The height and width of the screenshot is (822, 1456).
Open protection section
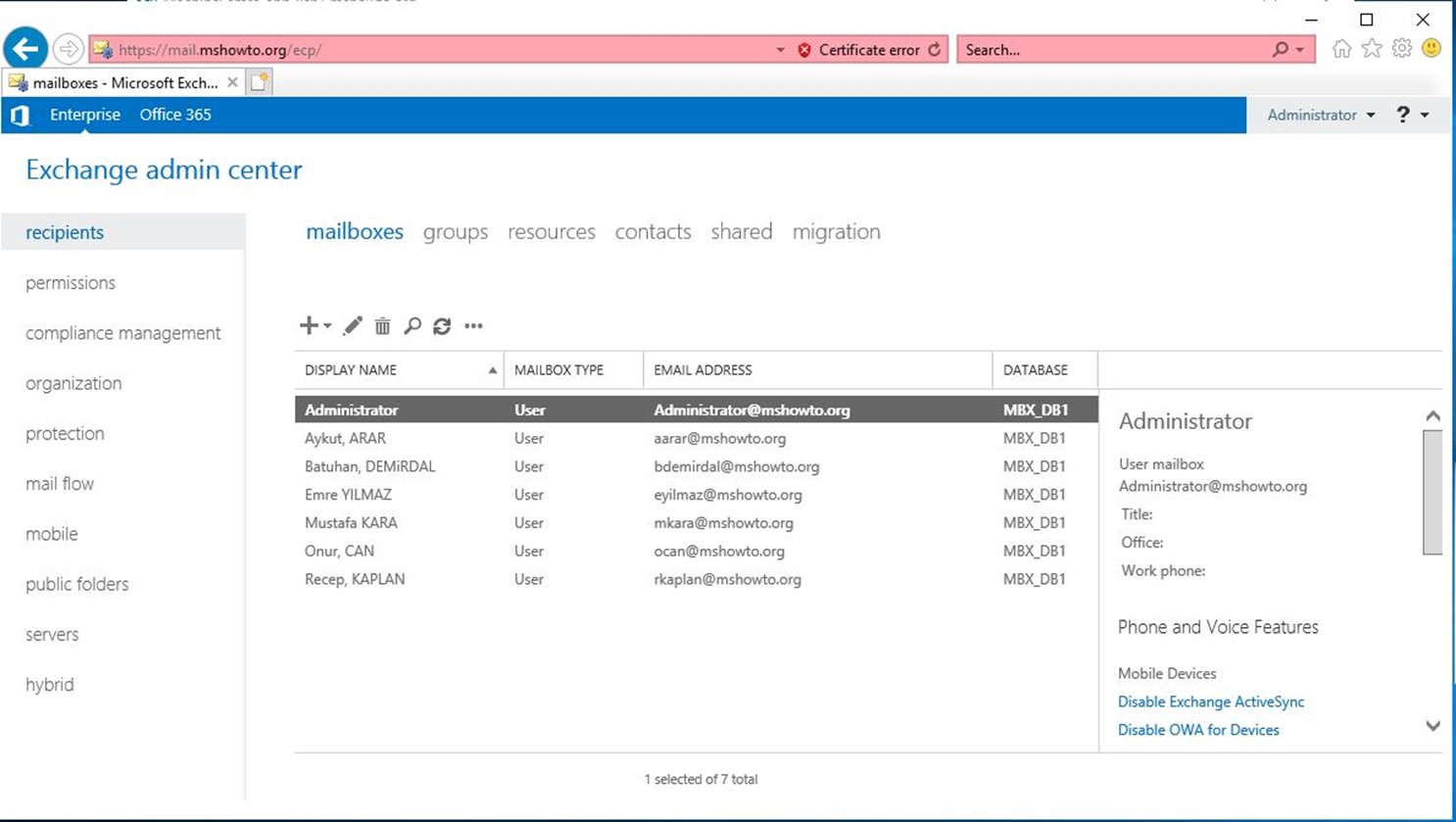pos(65,433)
